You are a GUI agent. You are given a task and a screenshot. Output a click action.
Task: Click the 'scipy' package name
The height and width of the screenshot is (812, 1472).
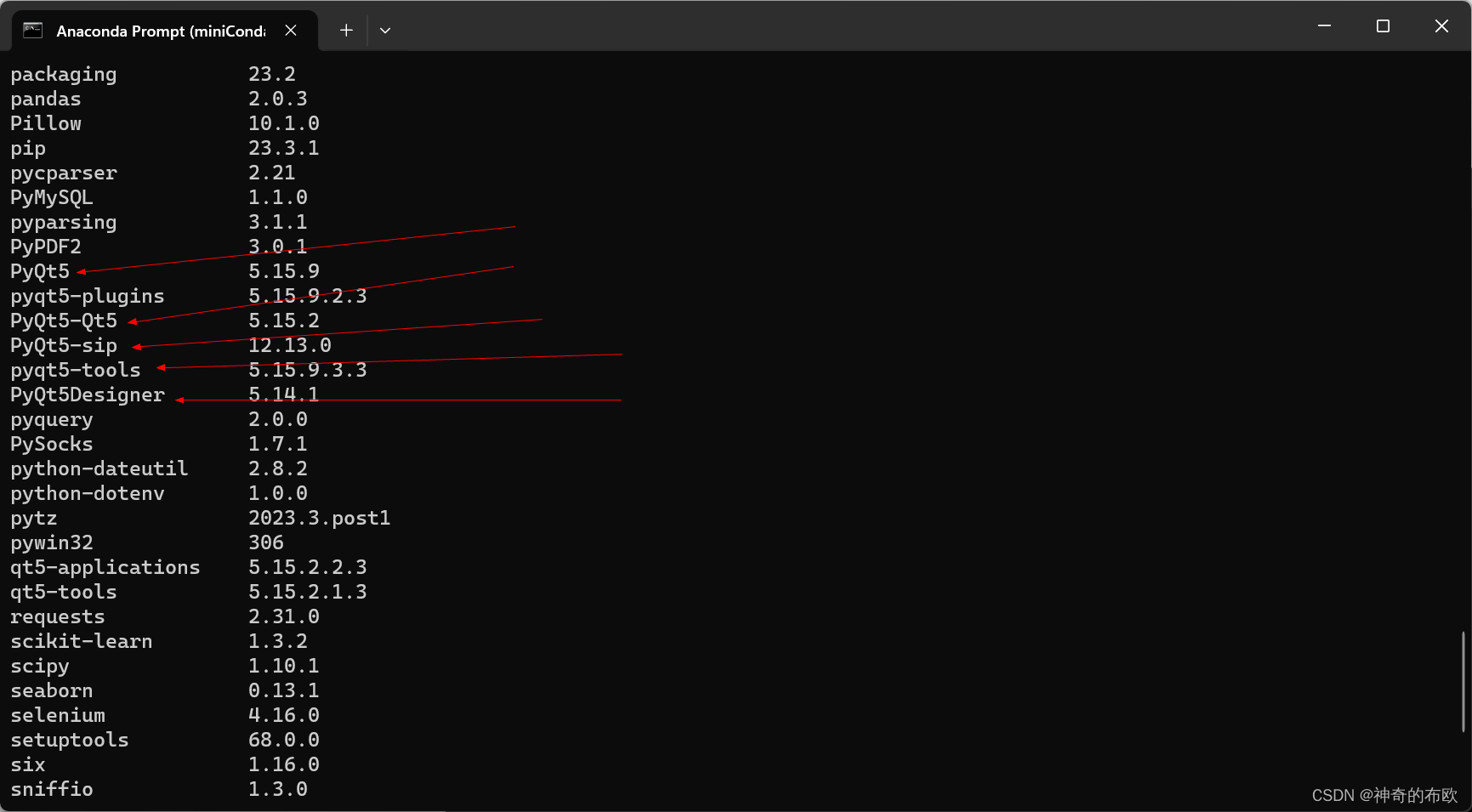click(x=40, y=667)
